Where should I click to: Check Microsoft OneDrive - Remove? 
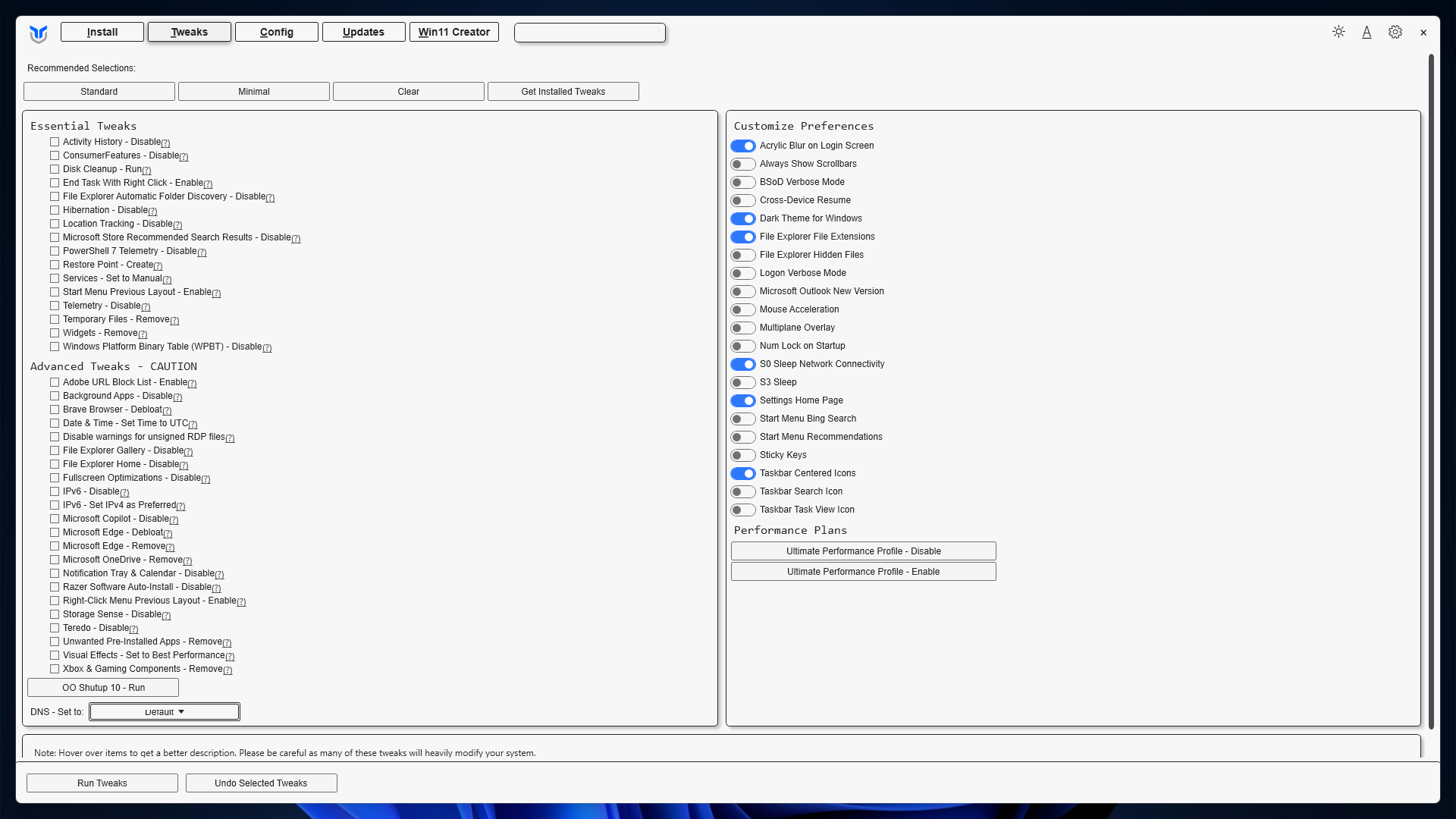coord(55,560)
